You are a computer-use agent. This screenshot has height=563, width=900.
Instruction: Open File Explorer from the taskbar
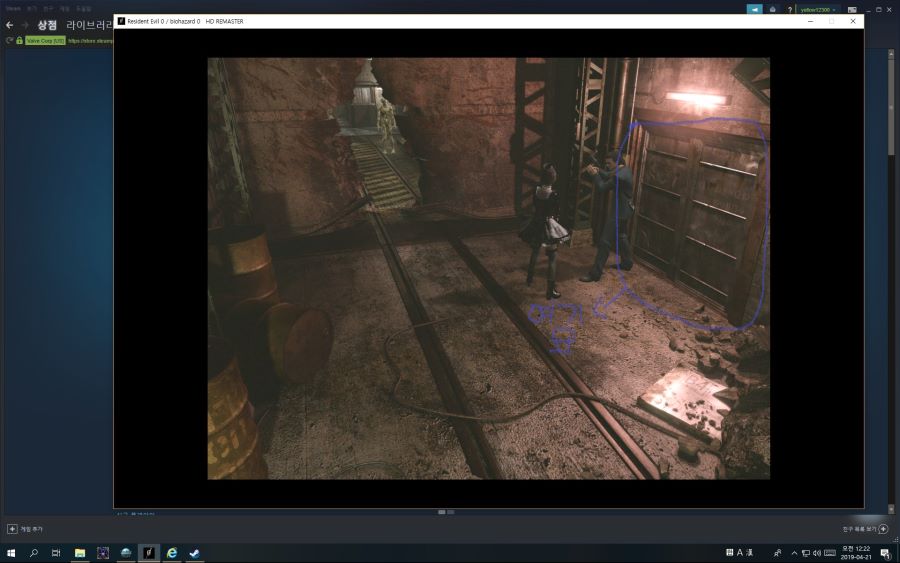point(80,553)
